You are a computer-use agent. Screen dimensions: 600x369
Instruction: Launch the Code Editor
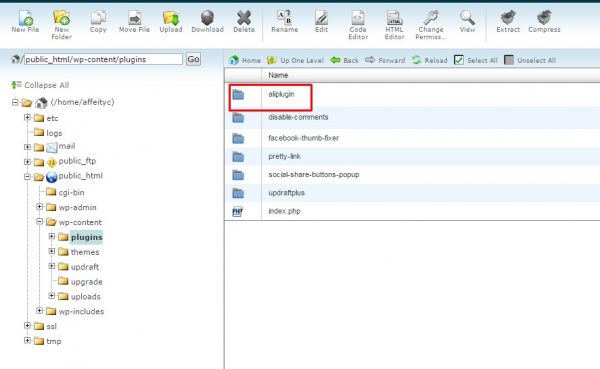pyautogui.click(x=358, y=25)
